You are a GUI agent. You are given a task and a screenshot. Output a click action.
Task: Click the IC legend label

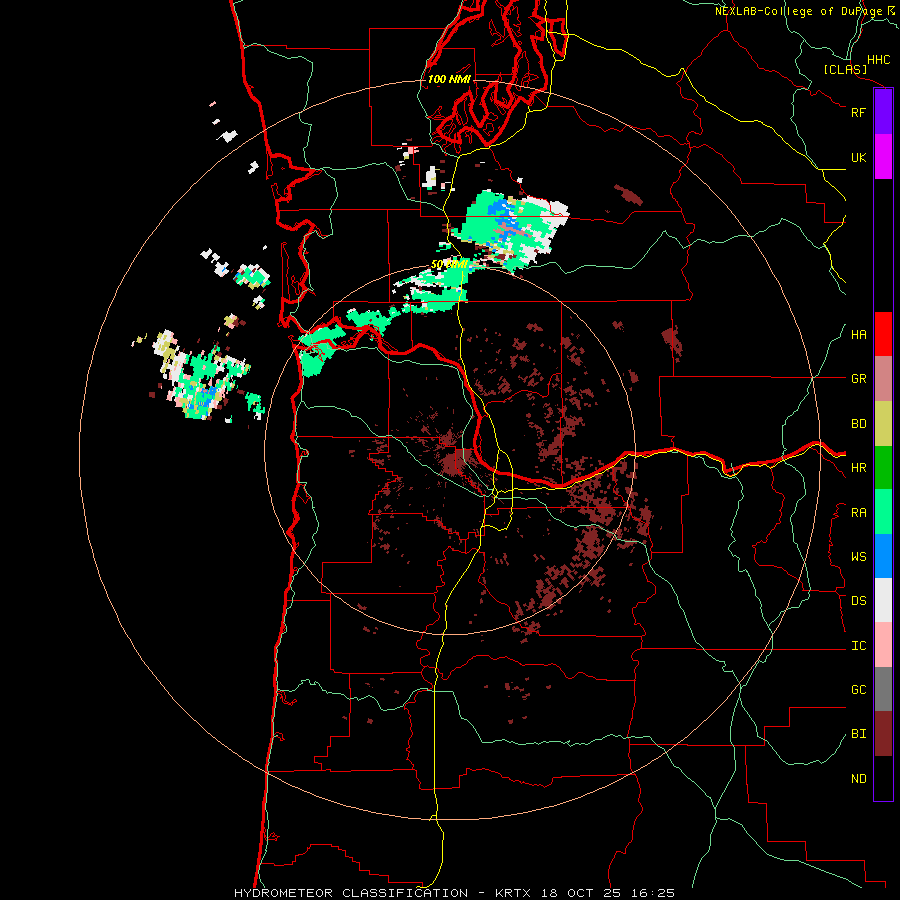859,646
